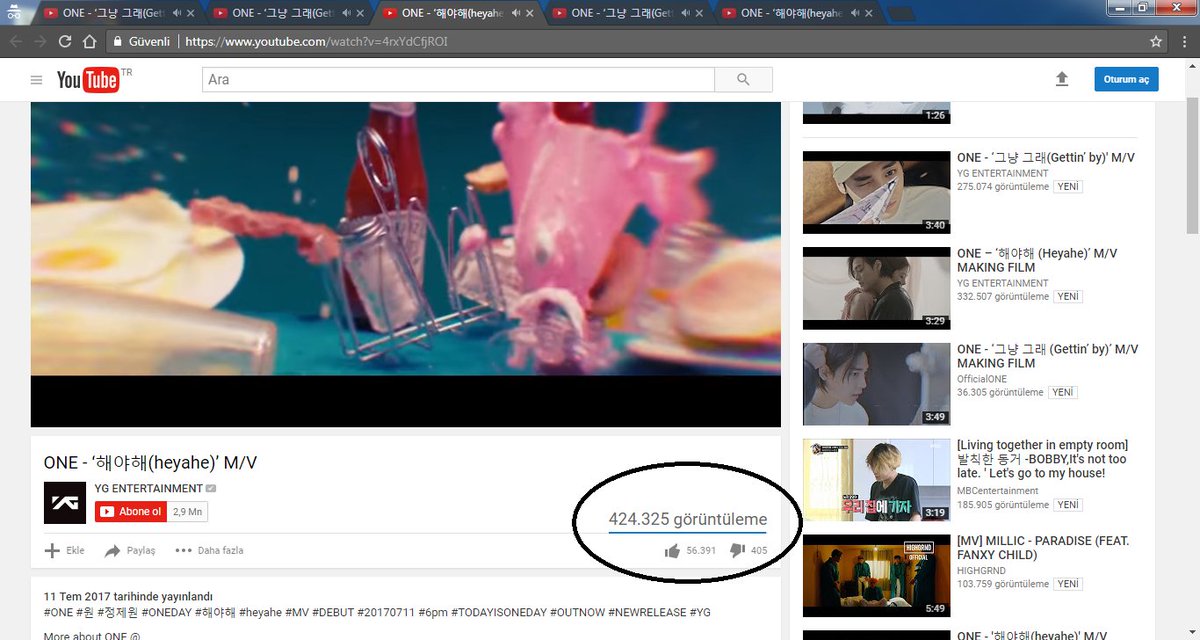Open the YouTube guide hamburger menu
1200x640 pixels.
[36, 80]
